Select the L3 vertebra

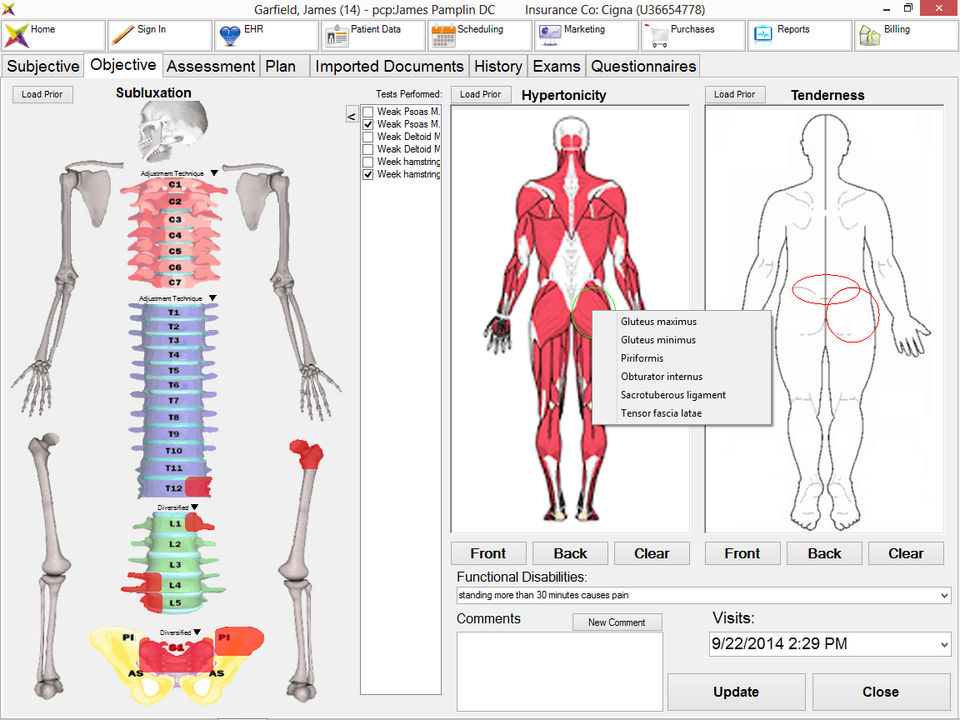[x=174, y=564]
